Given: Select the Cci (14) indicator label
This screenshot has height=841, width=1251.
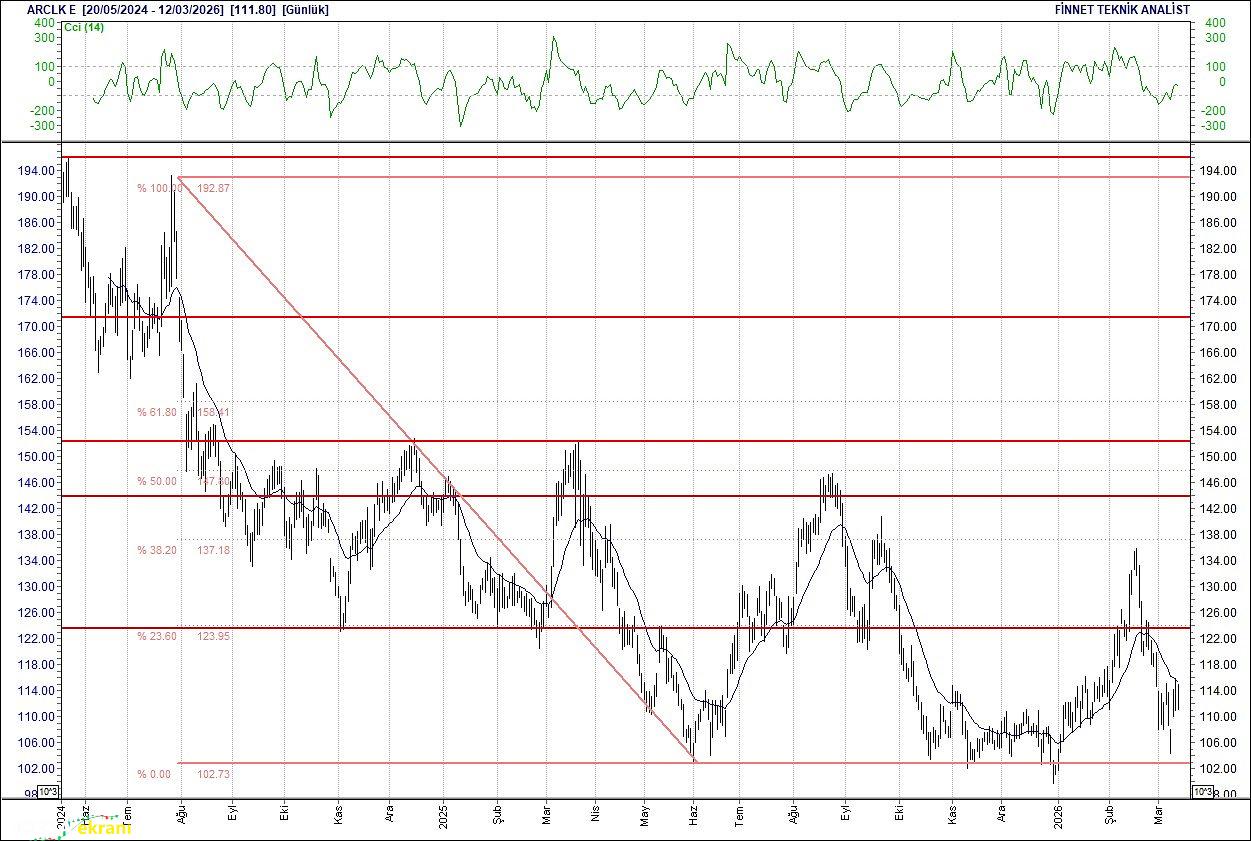Looking at the screenshot, I should coord(83,27).
